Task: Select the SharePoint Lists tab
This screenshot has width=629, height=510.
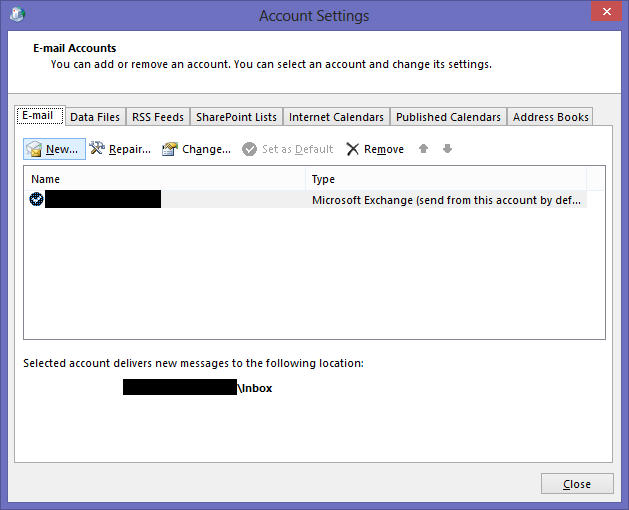Action: (x=236, y=117)
